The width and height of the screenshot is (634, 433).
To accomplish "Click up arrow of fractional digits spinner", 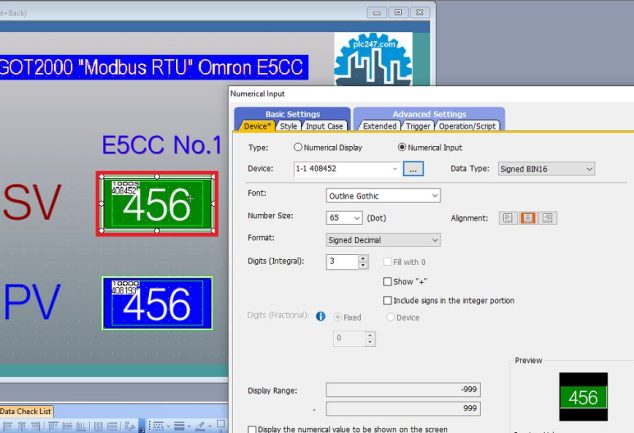I will pos(370,335).
